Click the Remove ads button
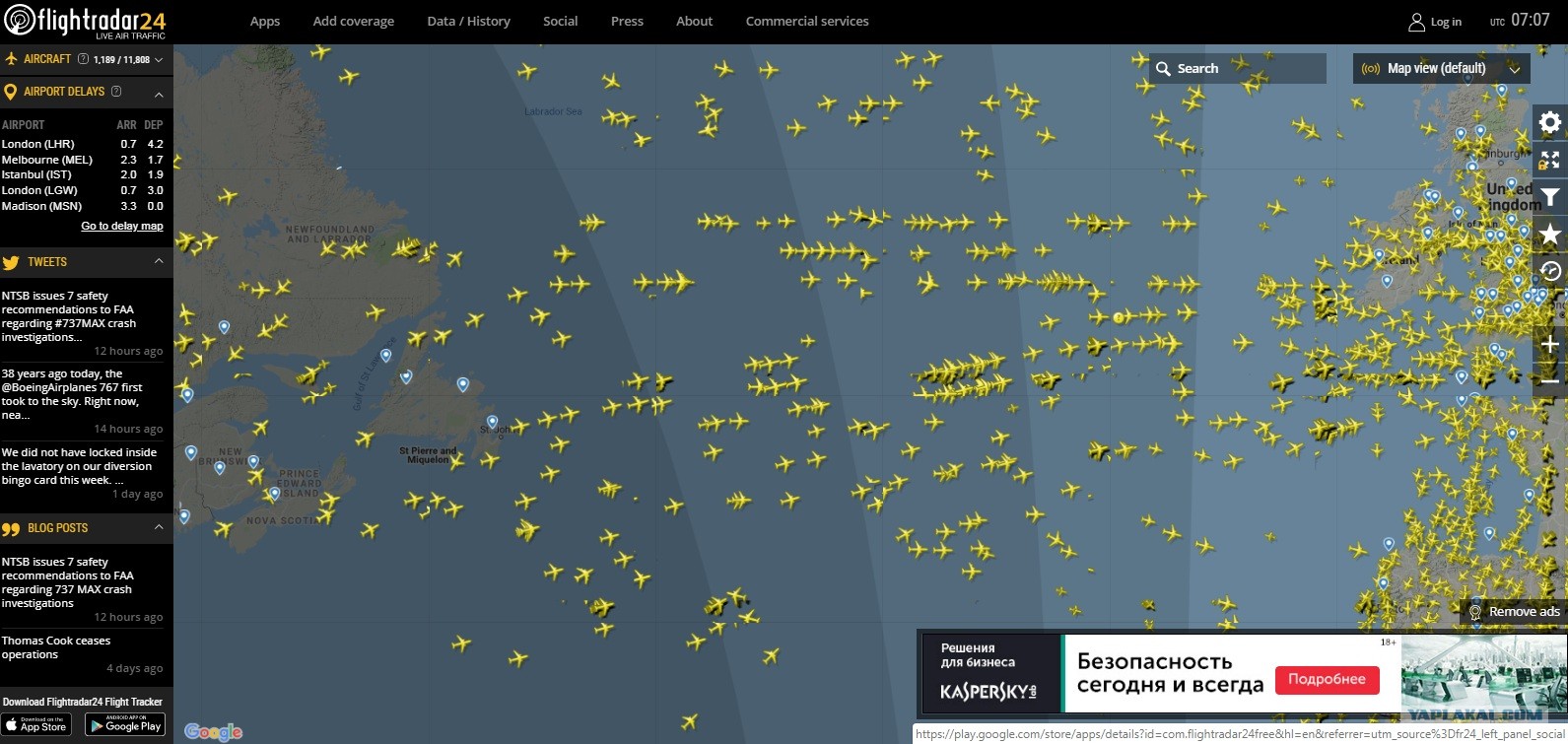1568x744 pixels. pos(1515,612)
